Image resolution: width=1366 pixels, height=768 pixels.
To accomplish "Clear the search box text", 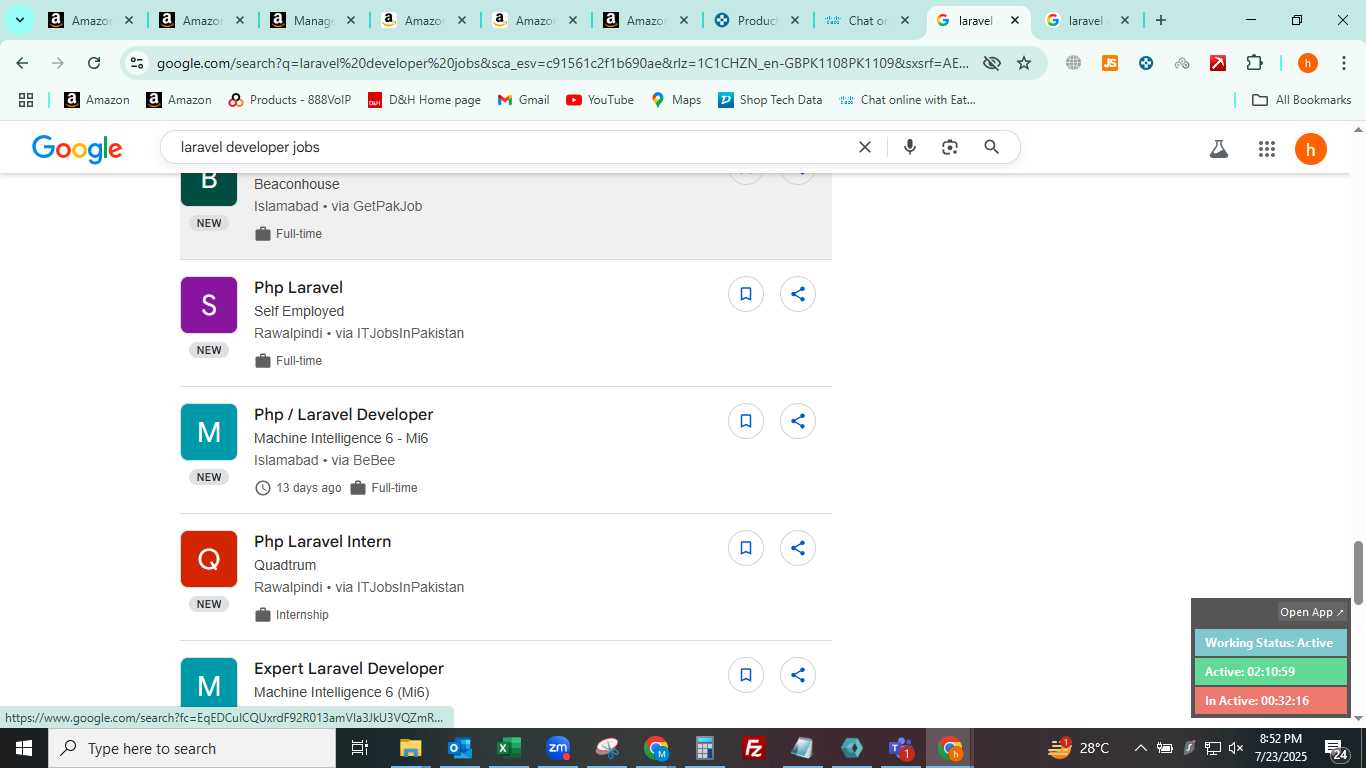I will (865, 147).
